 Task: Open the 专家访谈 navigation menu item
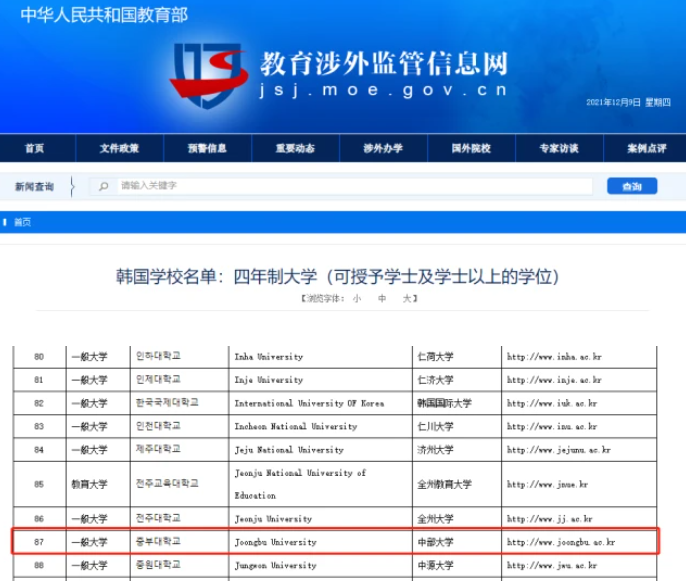point(559,148)
